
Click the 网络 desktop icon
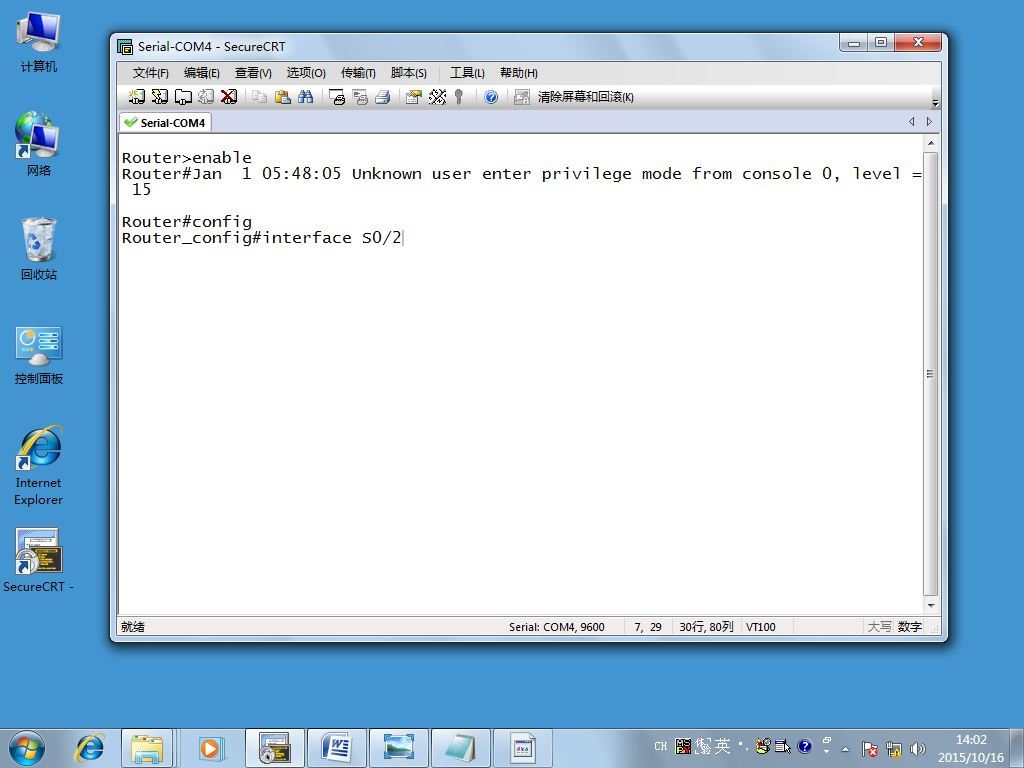(x=39, y=144)
